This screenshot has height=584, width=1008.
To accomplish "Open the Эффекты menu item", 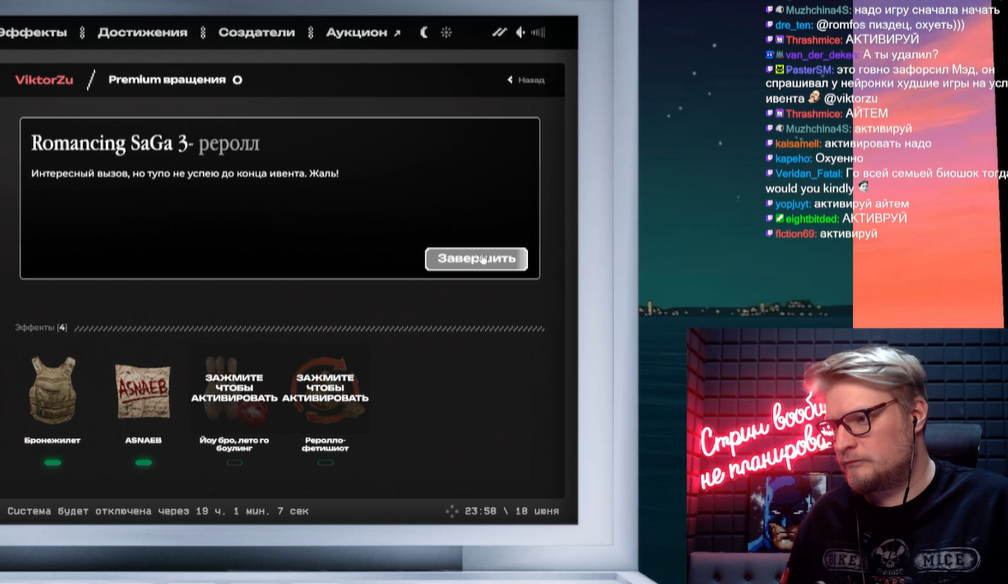I will coord(33,32).
